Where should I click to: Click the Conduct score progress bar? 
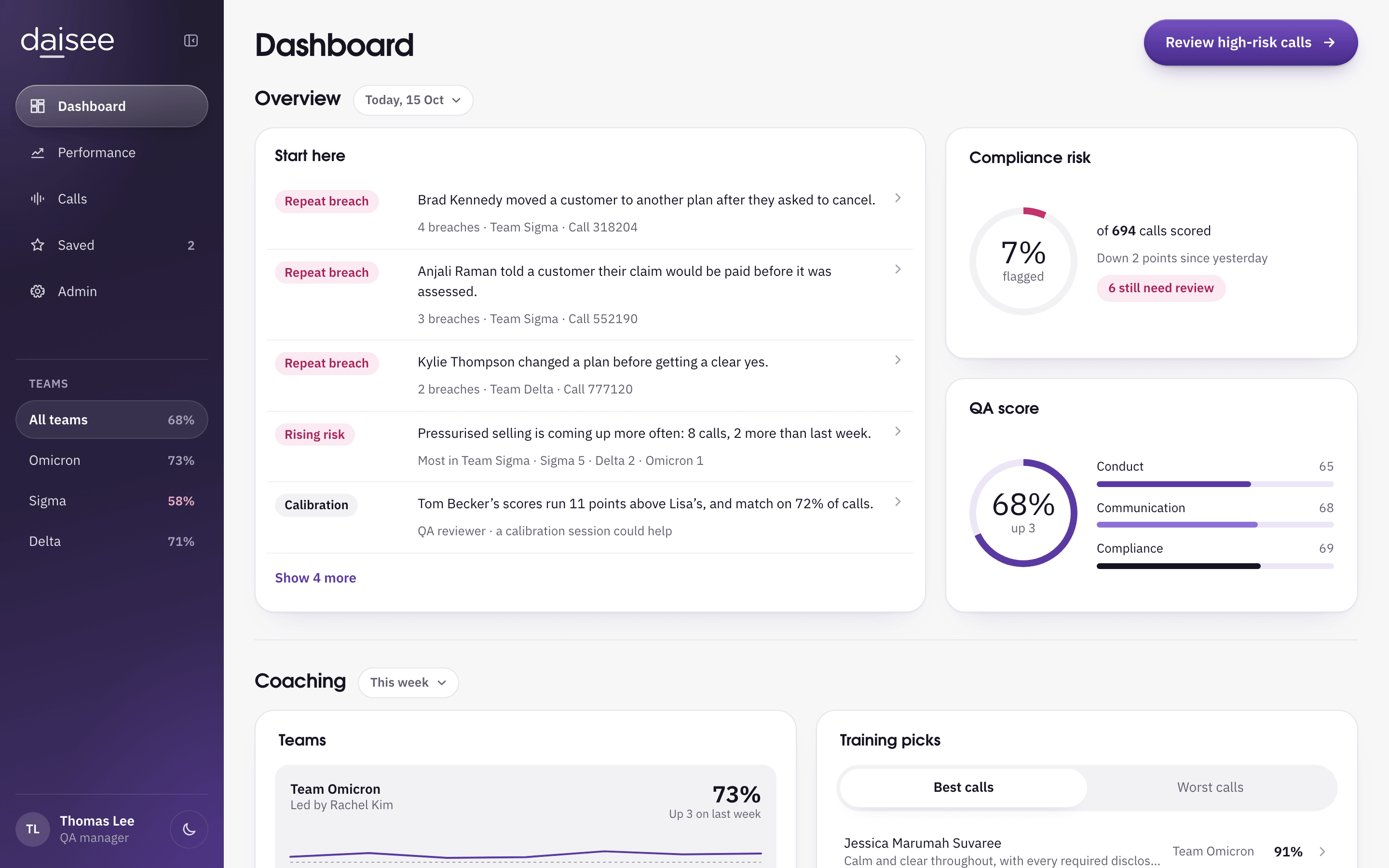point(1215,485)
